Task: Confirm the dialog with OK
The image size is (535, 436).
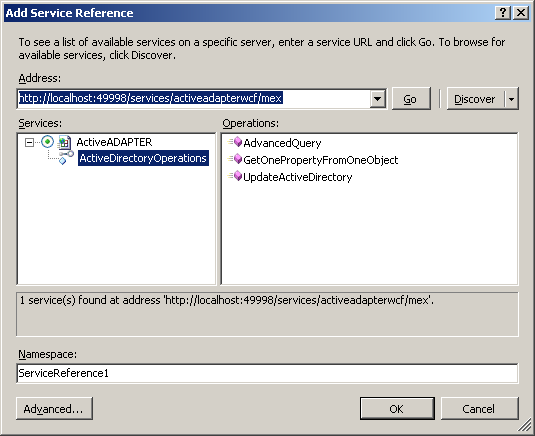Action: coord(397,408)
